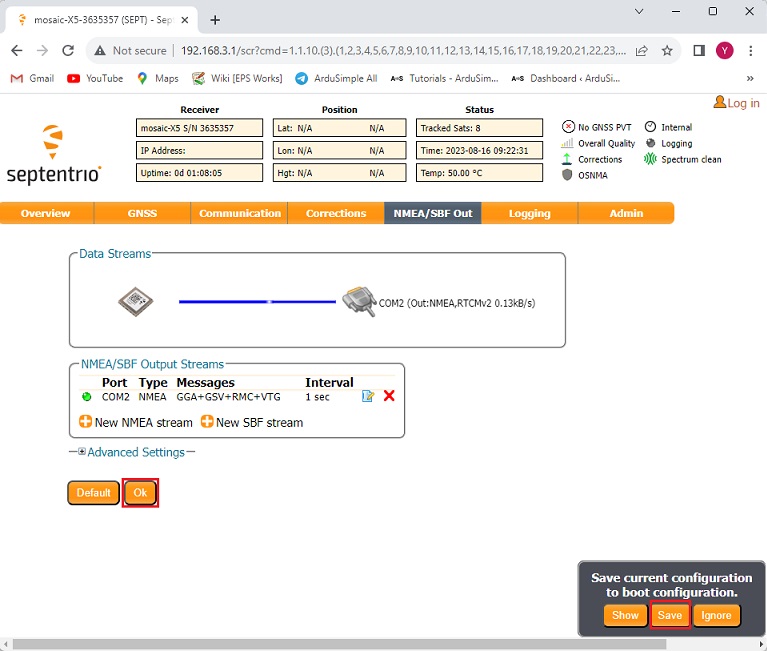Click the Septentrio logo
The width and height of the screenshot is (767, 651).
54,155
